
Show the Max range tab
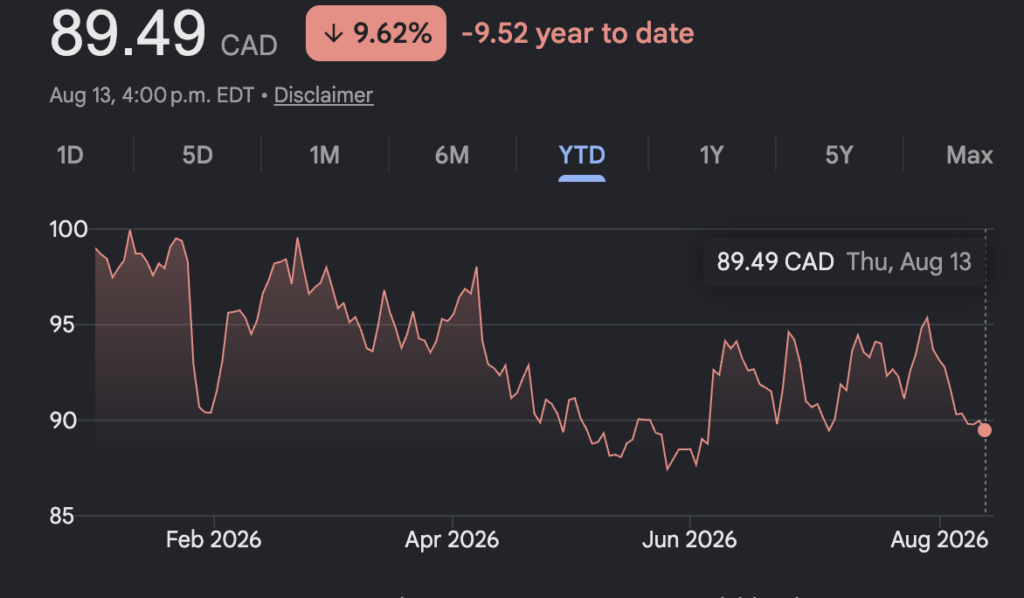pyautogui.click(x=969, y=155)
